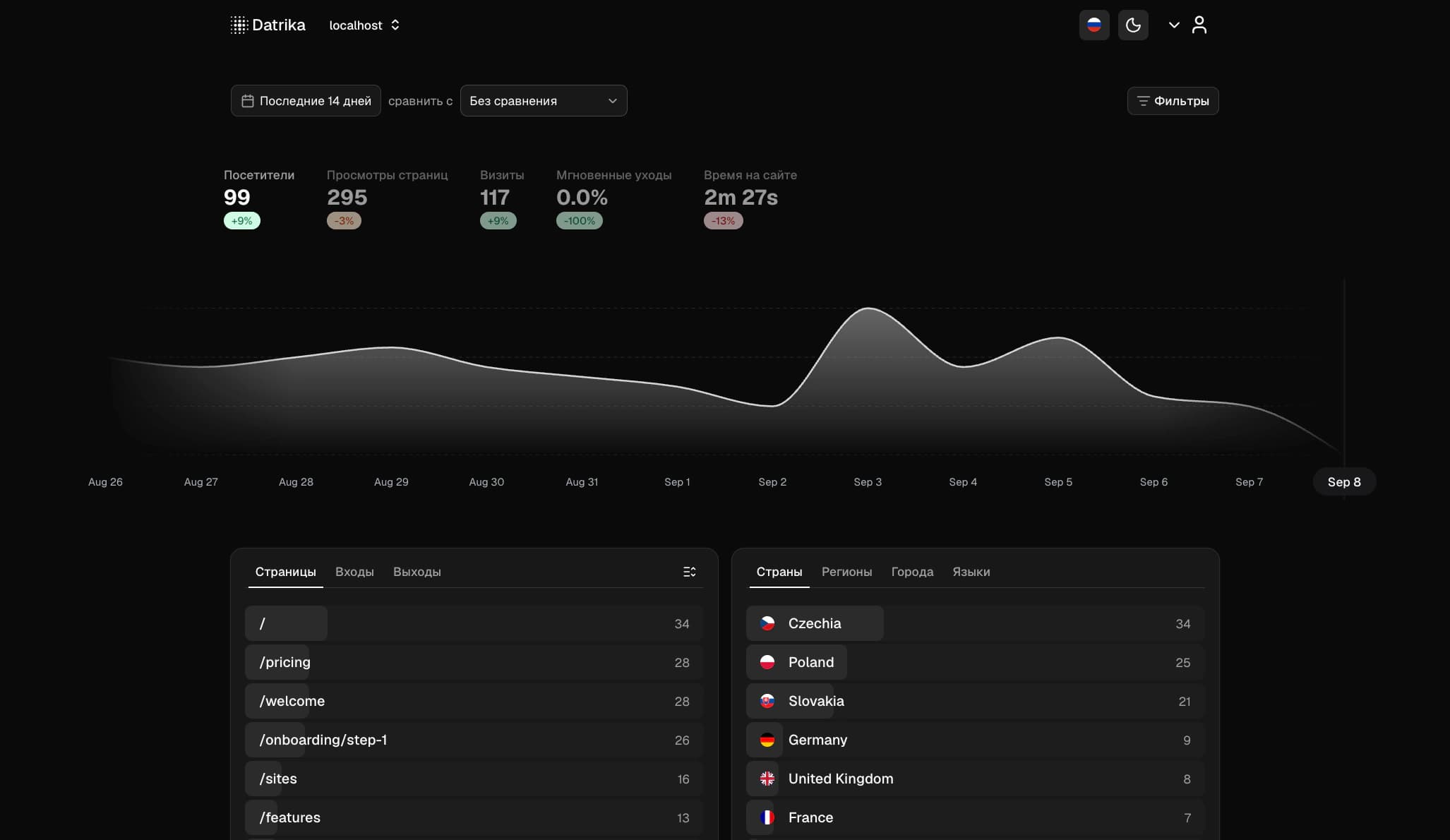Image resolution: width=1450 pixels, height=840 pixels.
Task: Switch to the Языки tab
Action: tap(971, 572)
